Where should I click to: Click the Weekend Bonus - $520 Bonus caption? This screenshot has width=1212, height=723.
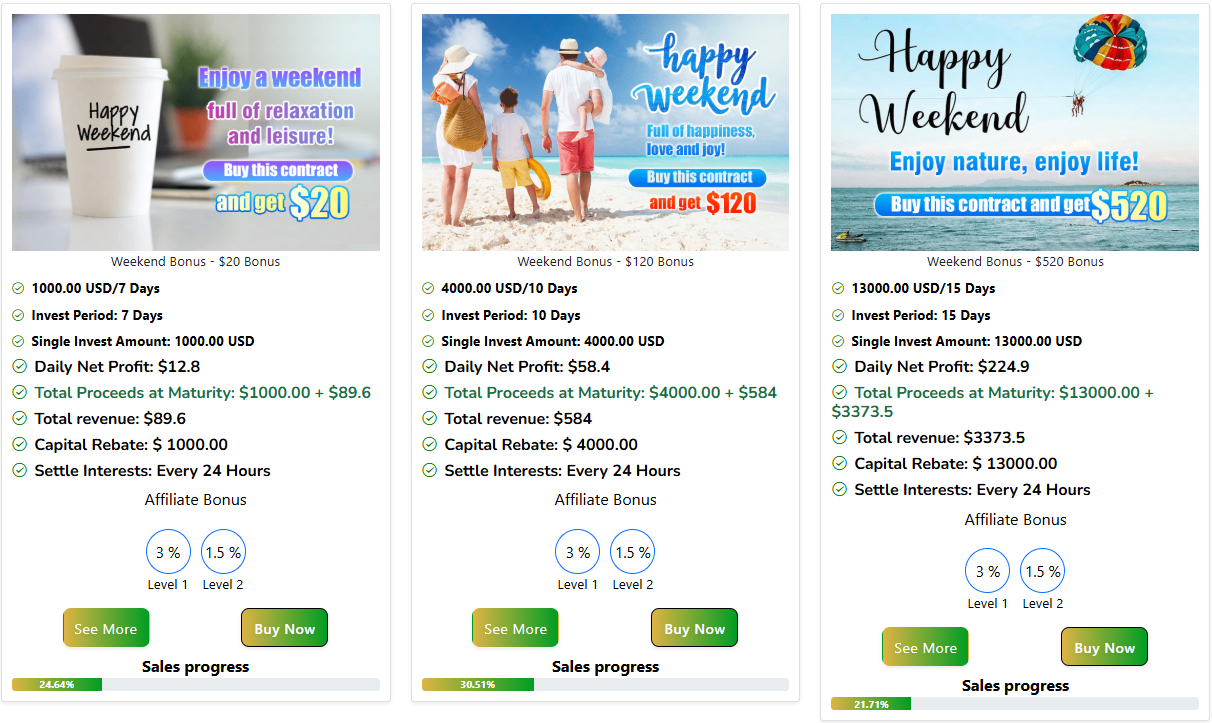point(1015,262)
